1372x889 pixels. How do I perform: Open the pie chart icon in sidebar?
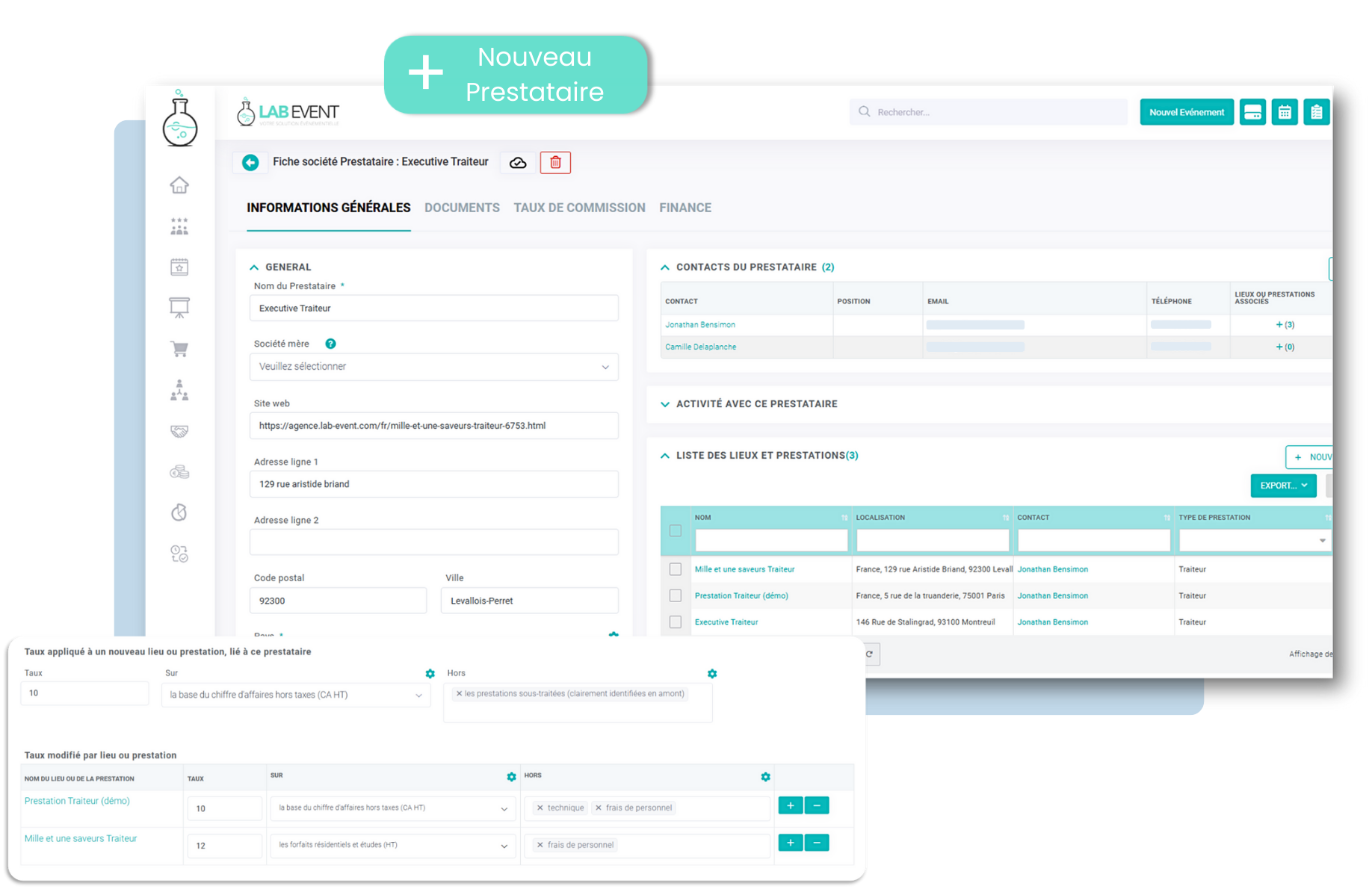click(179, 512)
